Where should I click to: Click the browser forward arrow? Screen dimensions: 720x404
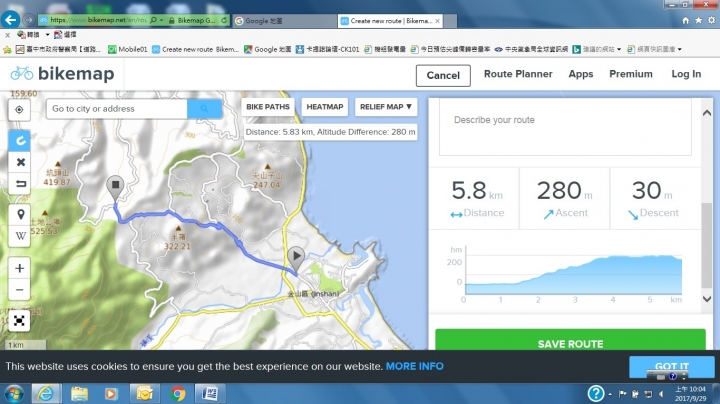[29, 20]
